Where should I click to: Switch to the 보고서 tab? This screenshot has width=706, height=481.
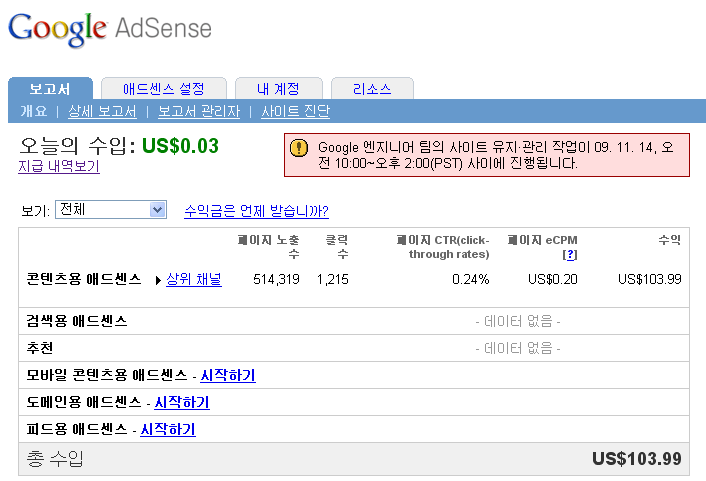coord(50,88)
